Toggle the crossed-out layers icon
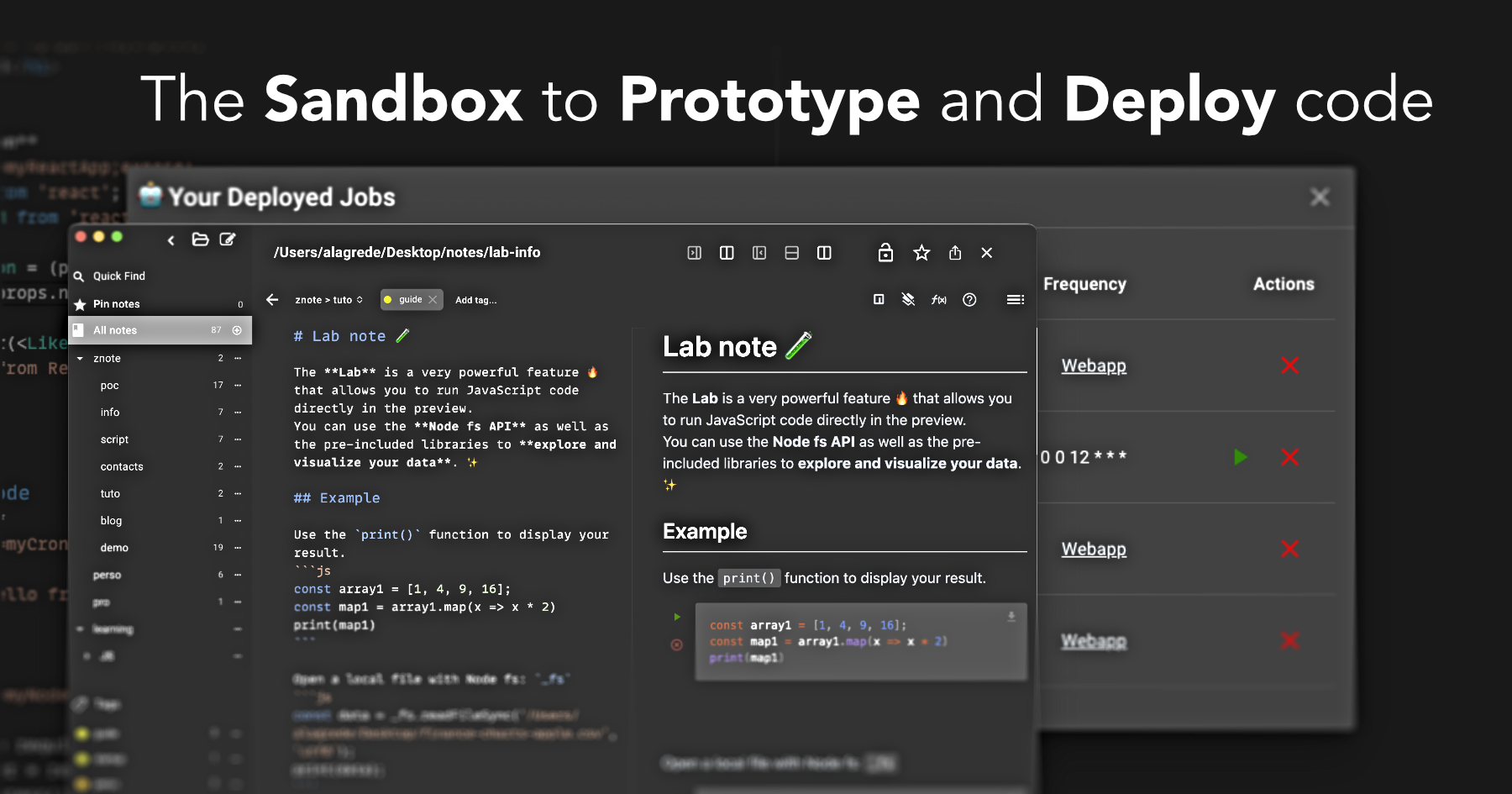The image size is (1512, 794). point(908,300)
